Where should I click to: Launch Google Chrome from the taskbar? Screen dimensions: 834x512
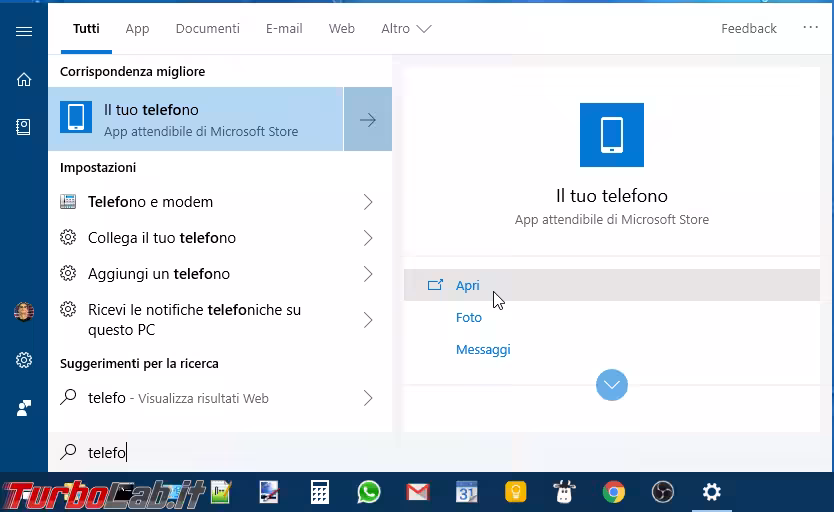pyautogui.click(x=614, y=492)
